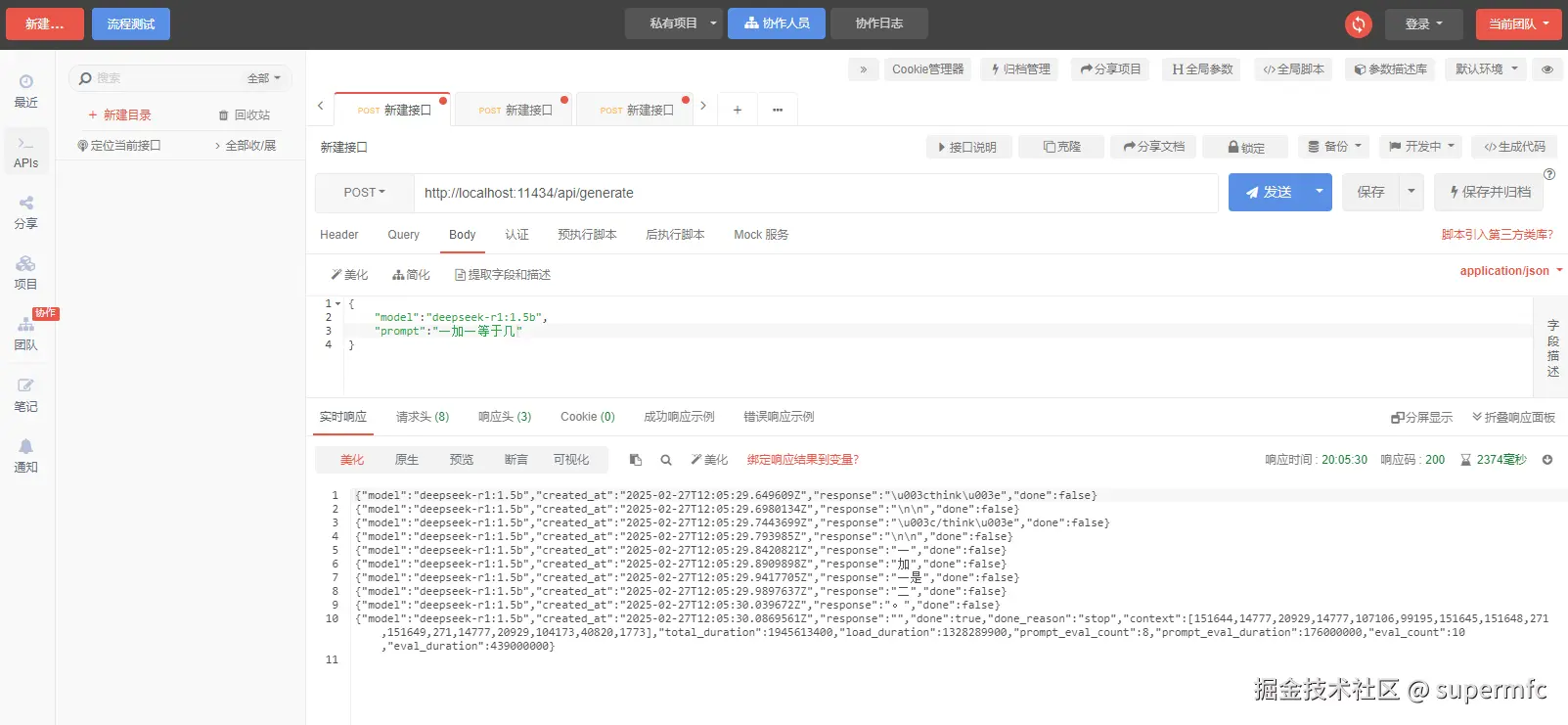This screenshot has width=1568, height=725.
Task: Click the 保存 save button
Action: 1370,192
